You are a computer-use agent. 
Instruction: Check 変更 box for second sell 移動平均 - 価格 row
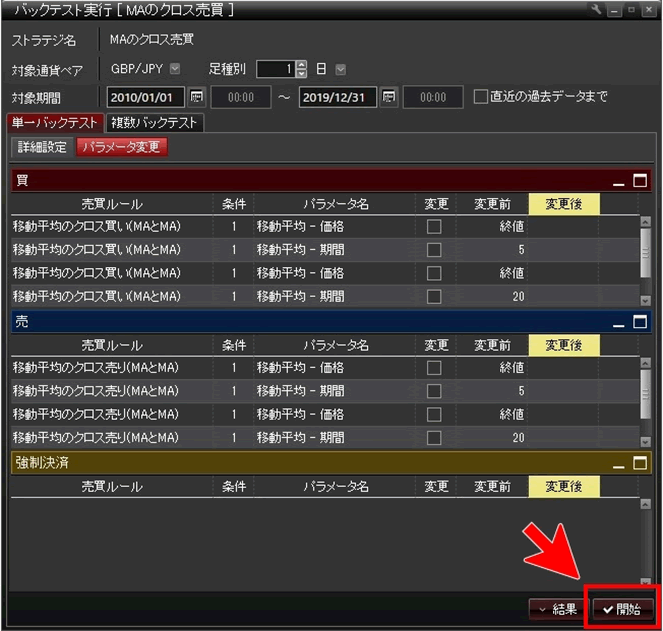(x=434, y=414)
